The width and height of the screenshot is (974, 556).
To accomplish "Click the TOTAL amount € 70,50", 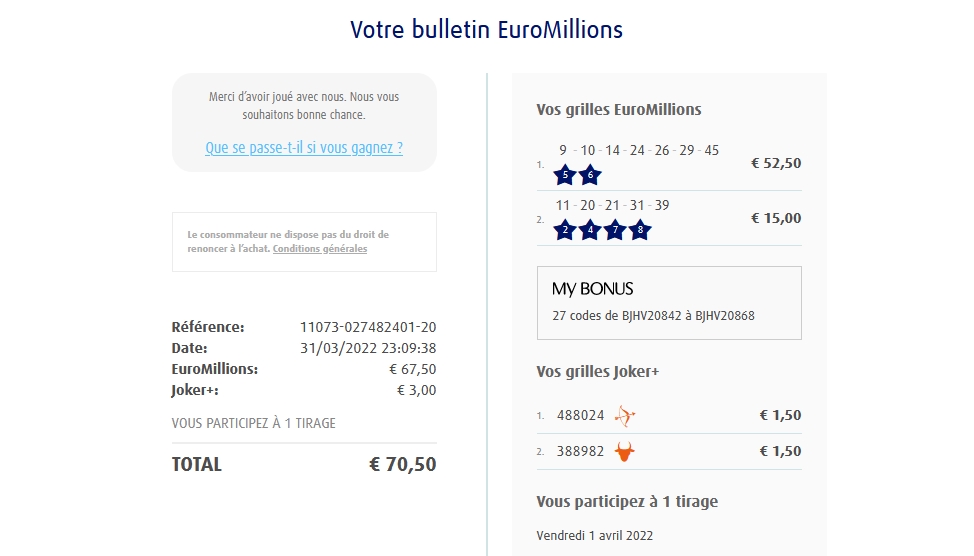I will (x=403, y=464).
